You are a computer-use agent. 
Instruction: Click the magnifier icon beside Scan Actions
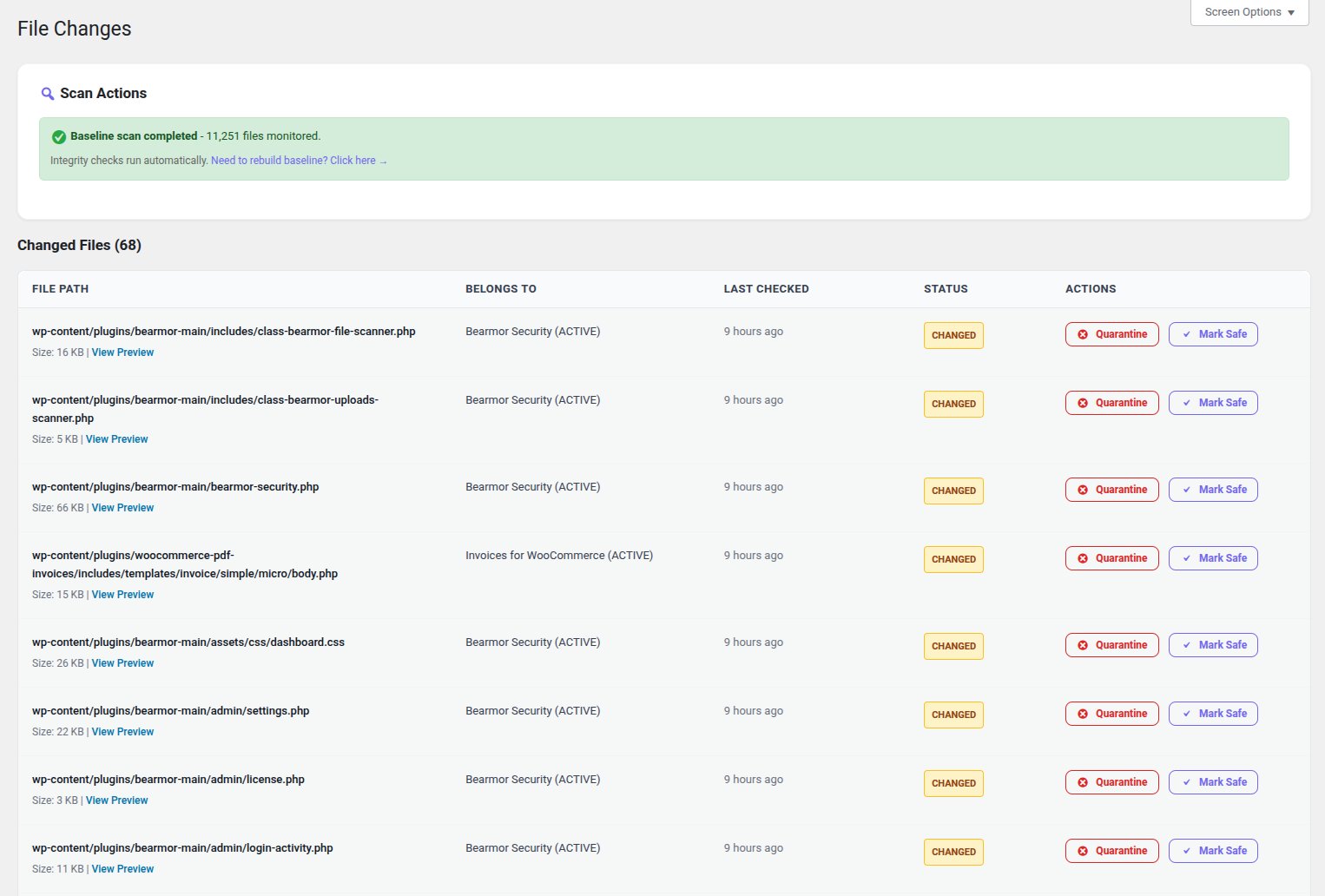48,93
